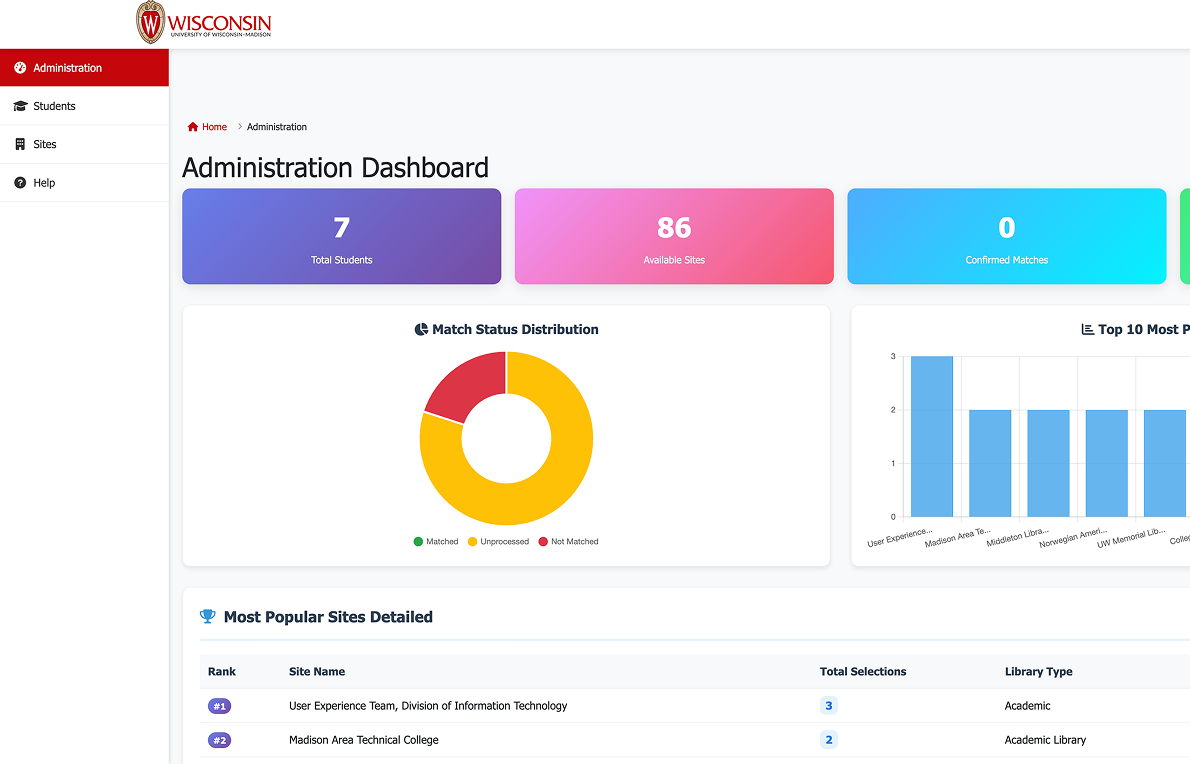The height and width of the screenshot is (764, 1190).
Task: Select the Confirmed Matches card
Action: pyautogui.click(x=1006, y=236)
